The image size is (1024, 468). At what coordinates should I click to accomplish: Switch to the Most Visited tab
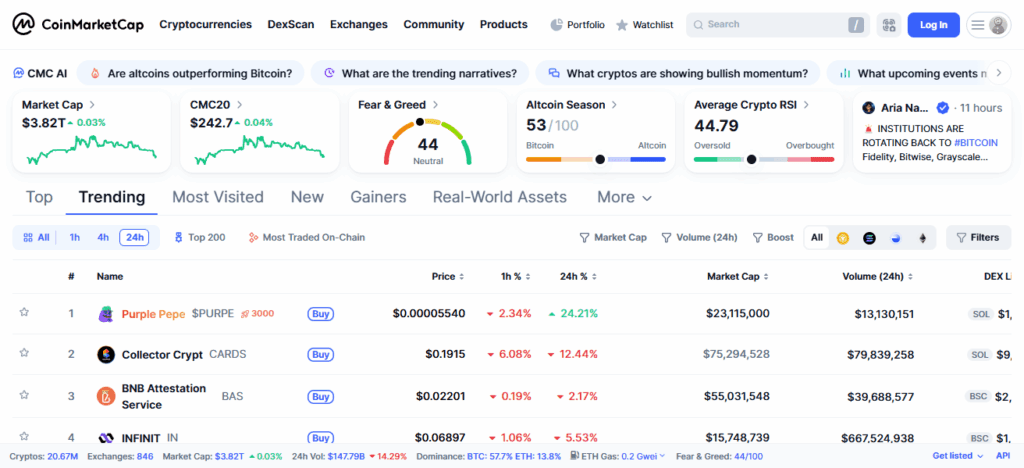click(217, 197)
